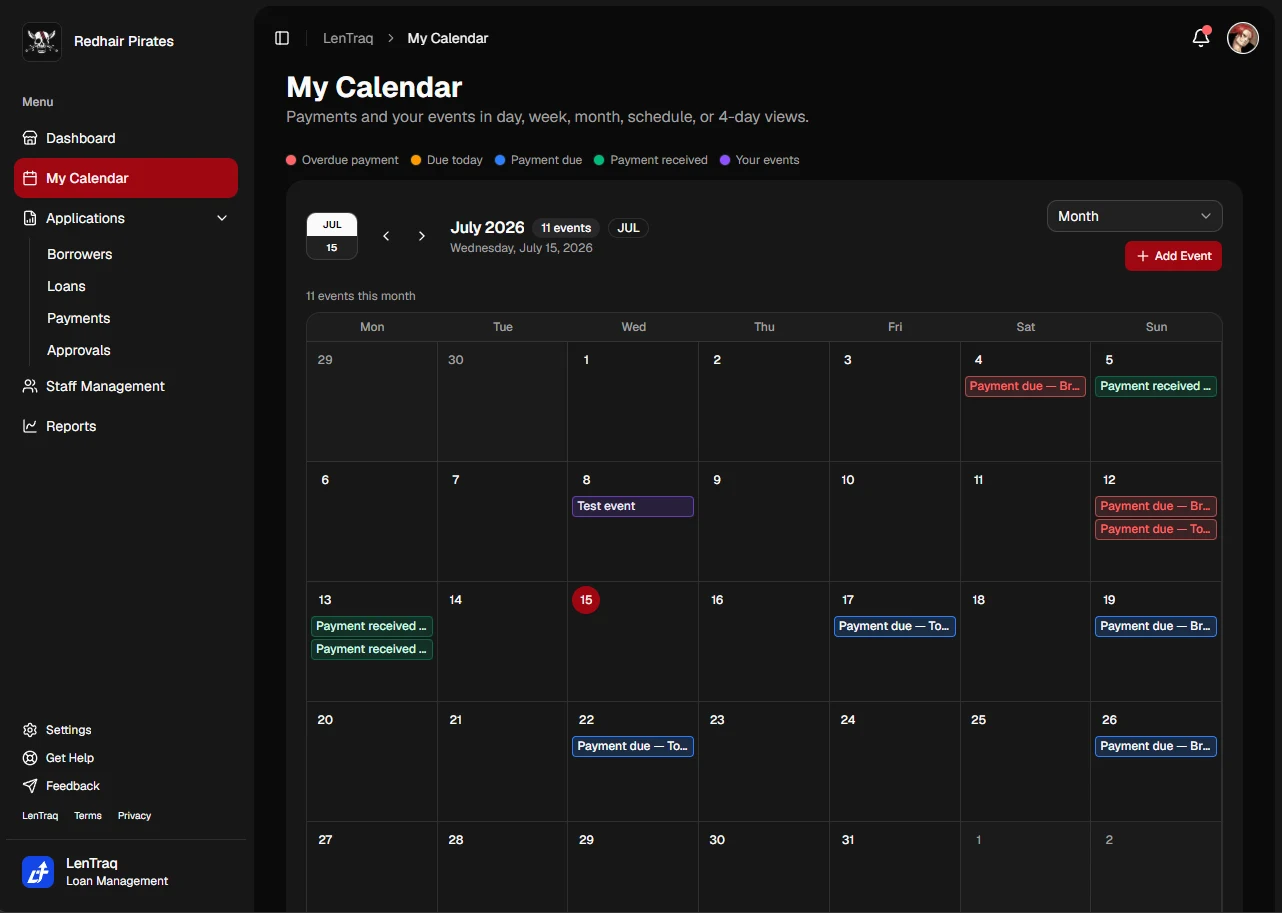Go to previous month arrow
Image resolution: width=1282 pixels, height=913 pixels.
[386, 236]
